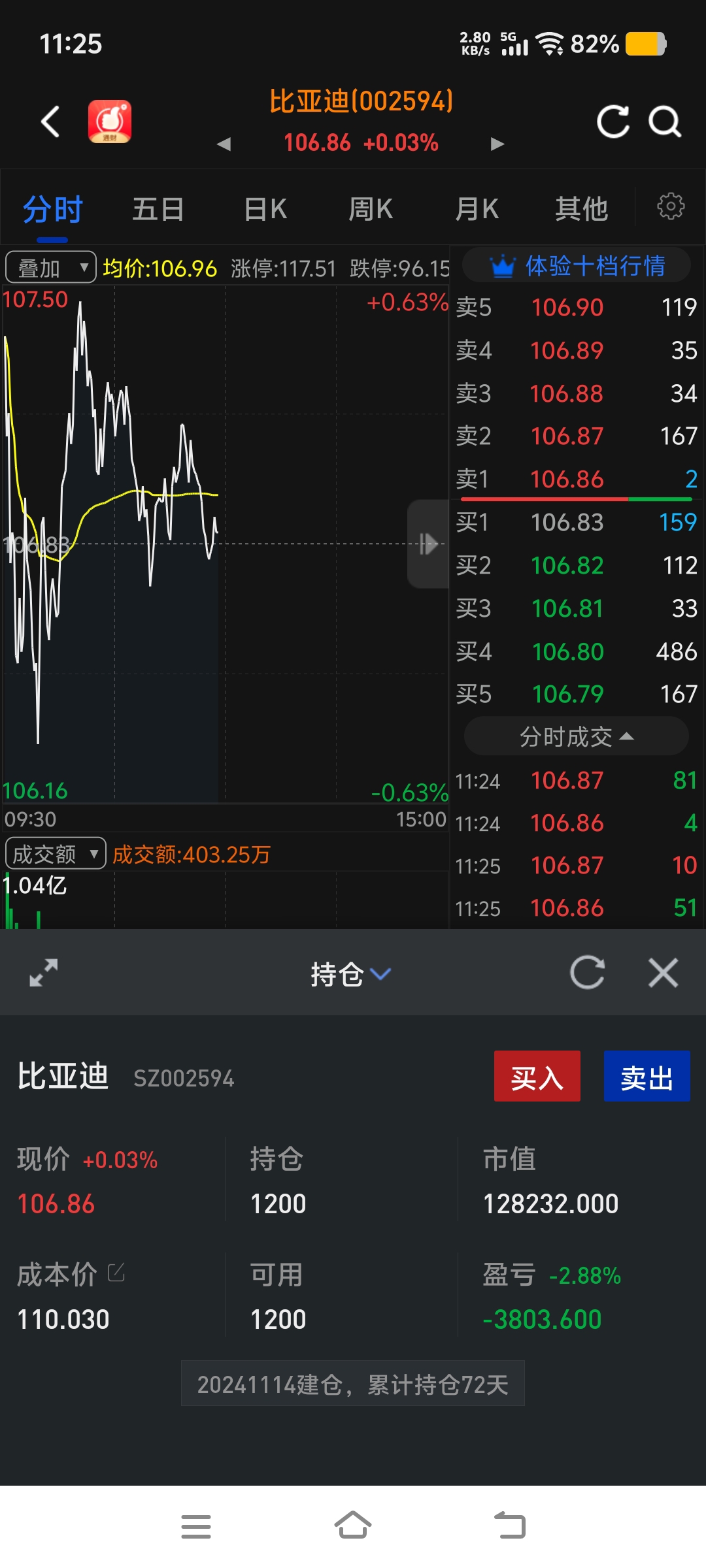Open the red app logo icon
706x1568 pixels.
110,122
